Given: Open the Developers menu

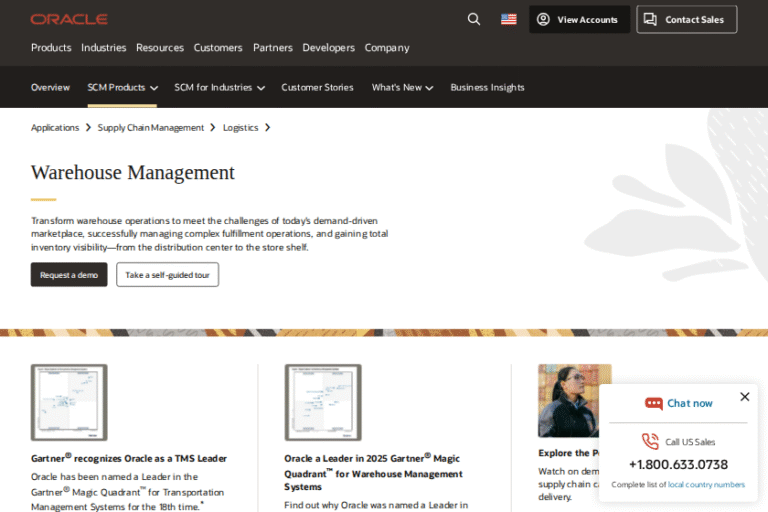Looking at the screenshot, I should click(x=328, y=47).
